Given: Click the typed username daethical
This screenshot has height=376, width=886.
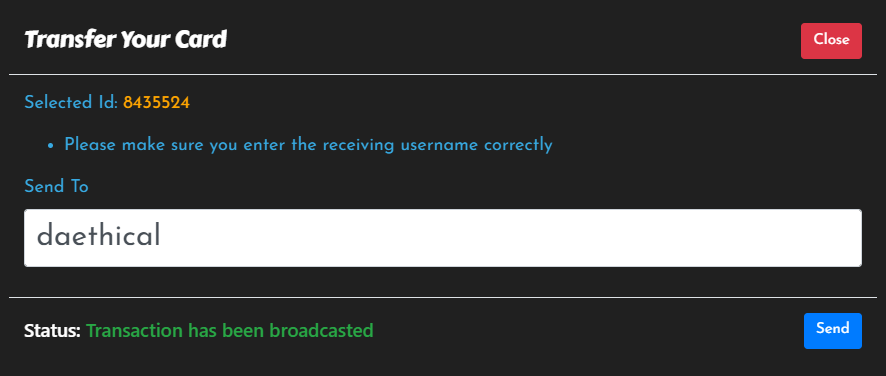Looking at the screenshot, I should 98,236.
